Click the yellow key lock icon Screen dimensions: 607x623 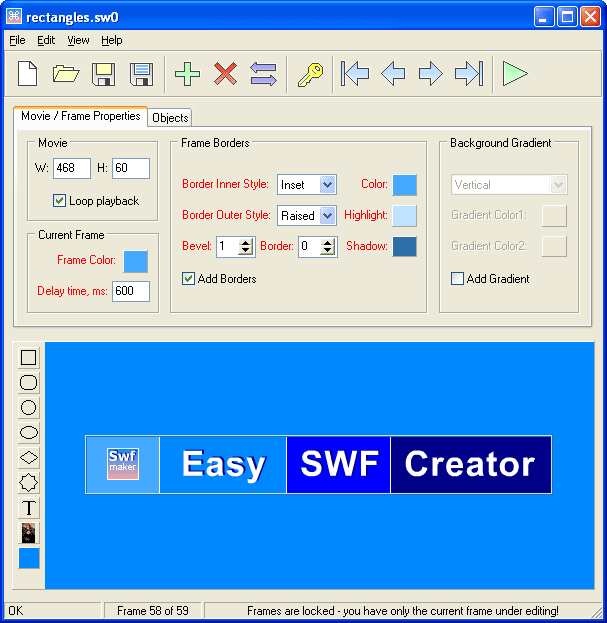pyautogui.click(x=310, y=74)
